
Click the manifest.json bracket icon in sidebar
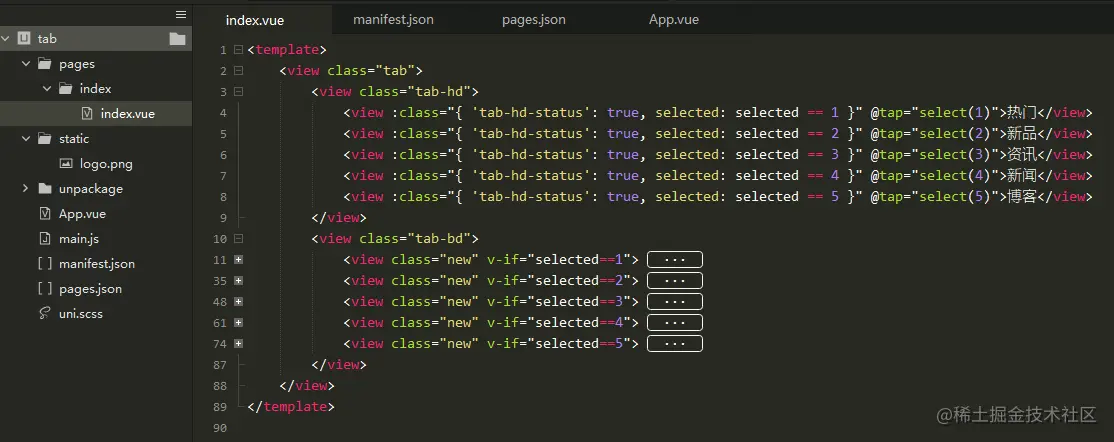[45, 264]
